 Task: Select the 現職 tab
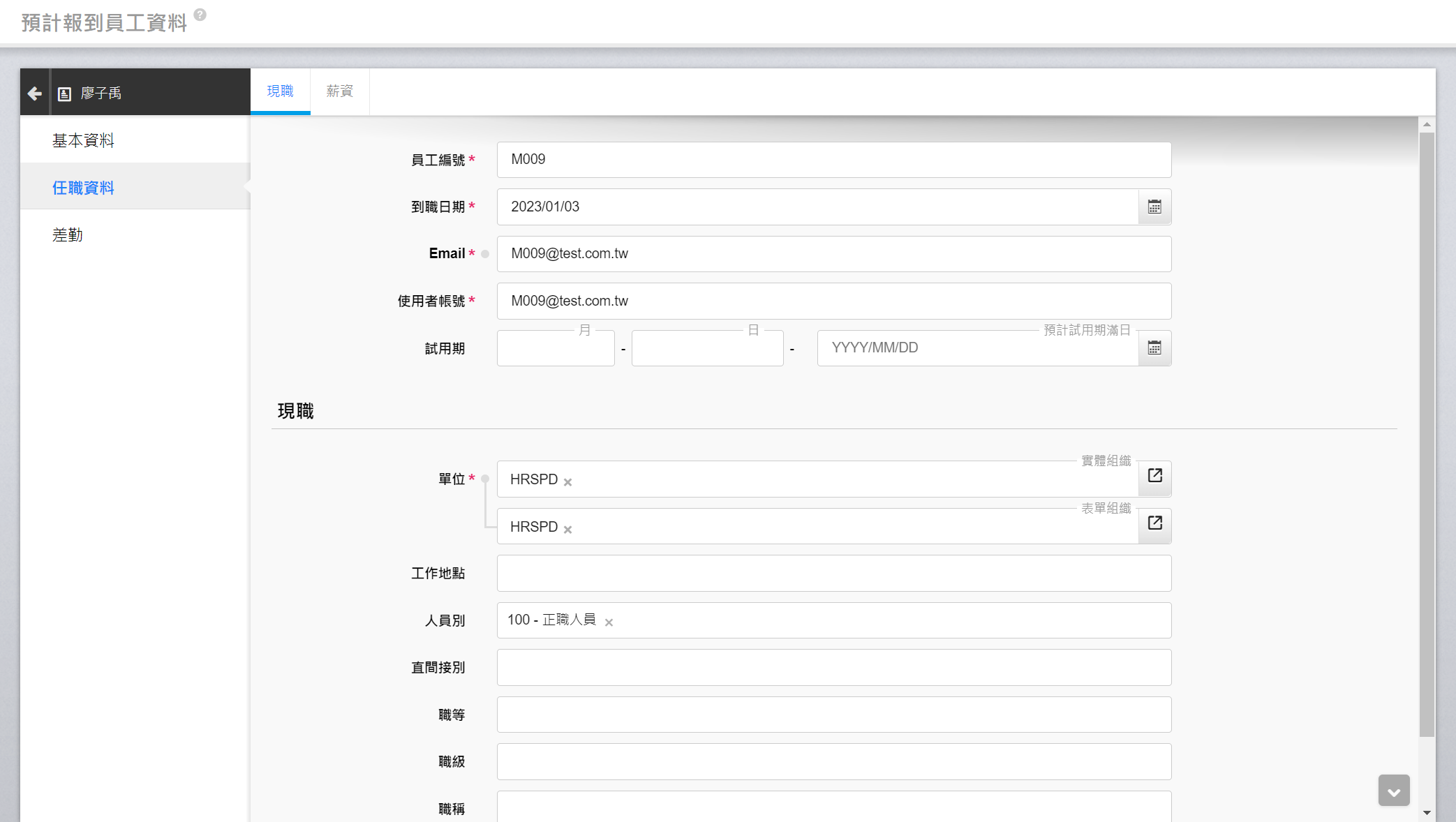(x=280, y=91)
